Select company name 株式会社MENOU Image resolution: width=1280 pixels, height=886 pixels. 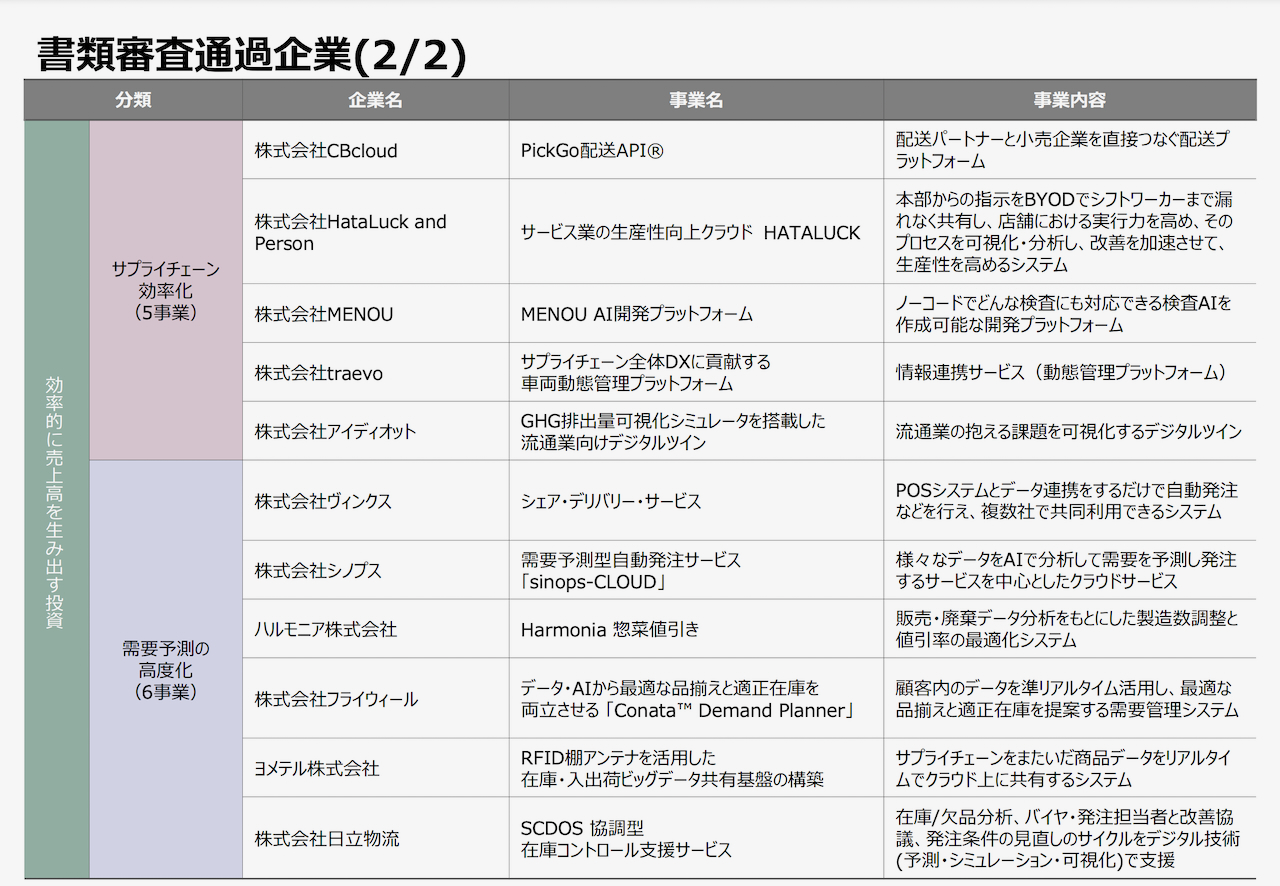[324, 314]
